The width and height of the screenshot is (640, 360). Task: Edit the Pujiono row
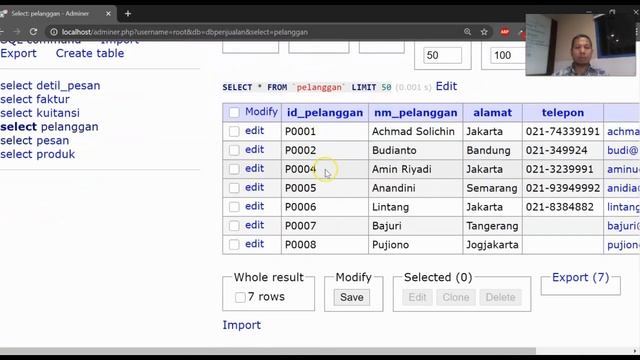point(254,244)
